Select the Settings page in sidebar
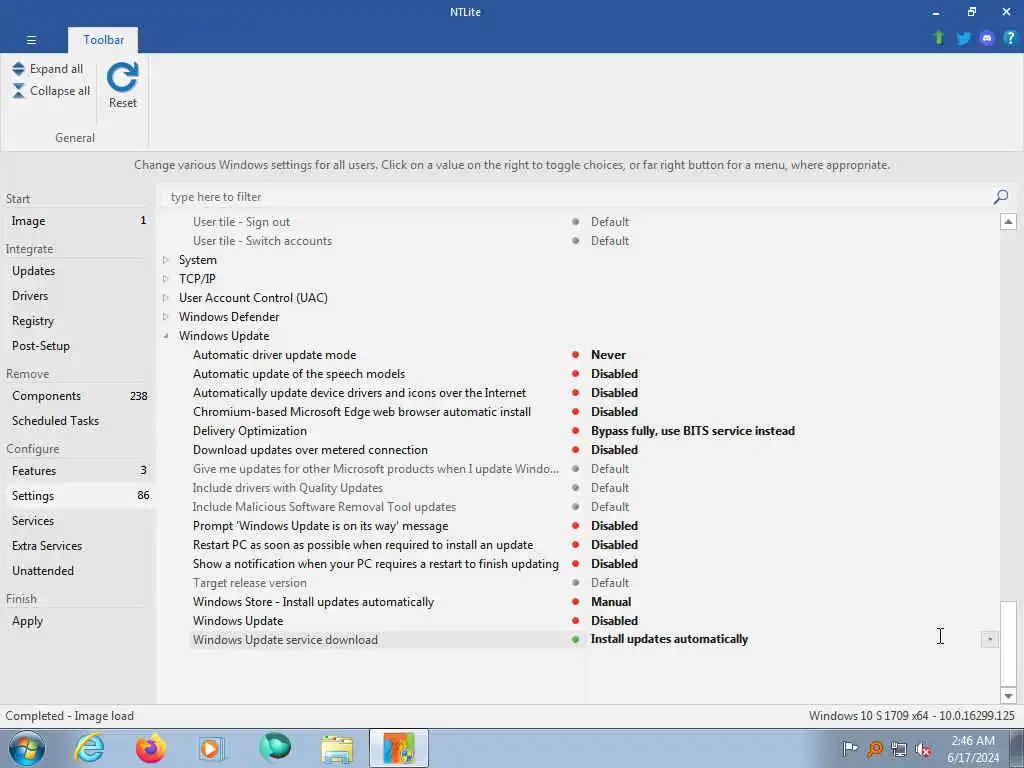Screen dimensions: 1024x768 78,496
